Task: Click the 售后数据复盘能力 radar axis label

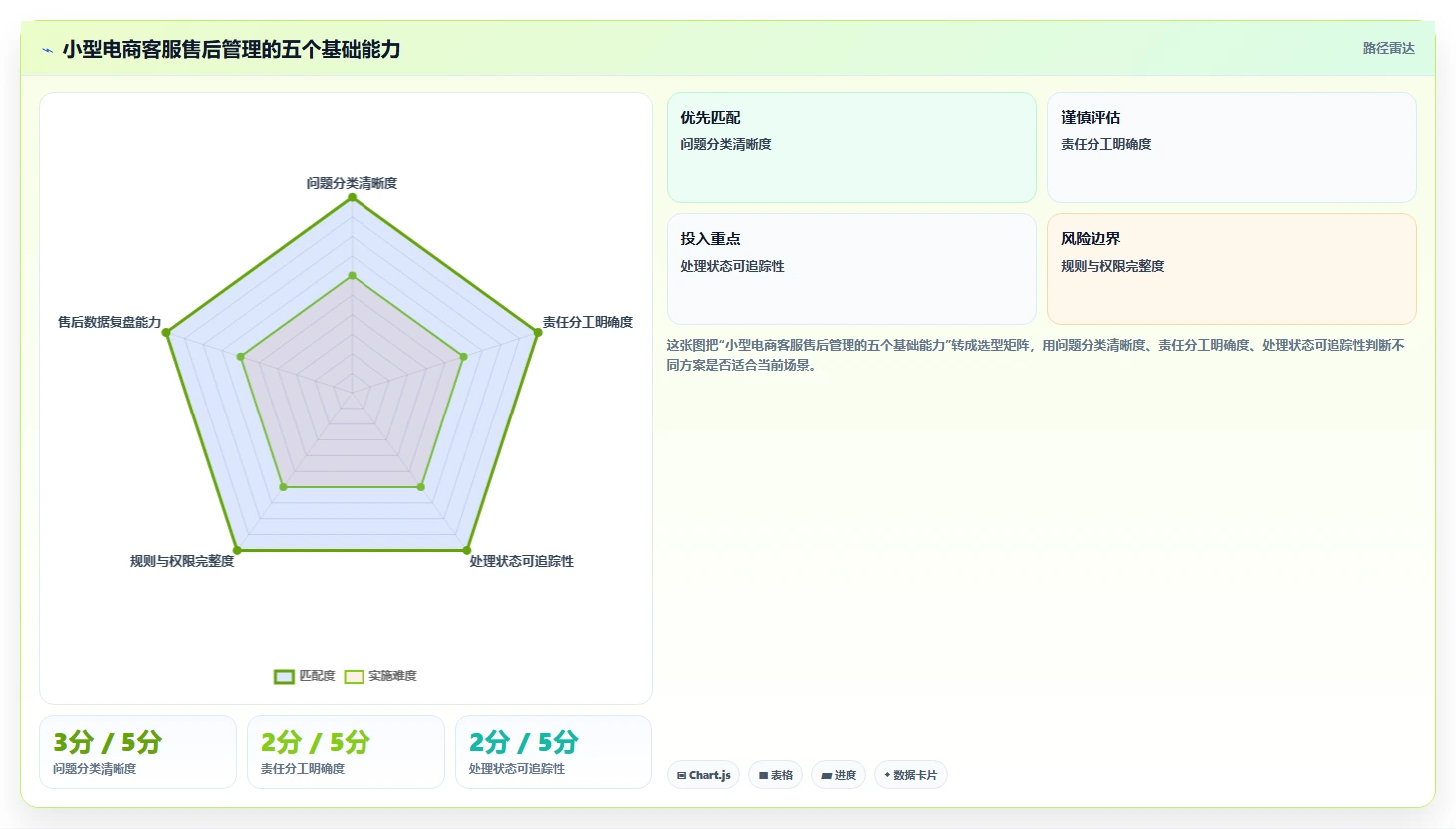Action: [x=110, y=322]
